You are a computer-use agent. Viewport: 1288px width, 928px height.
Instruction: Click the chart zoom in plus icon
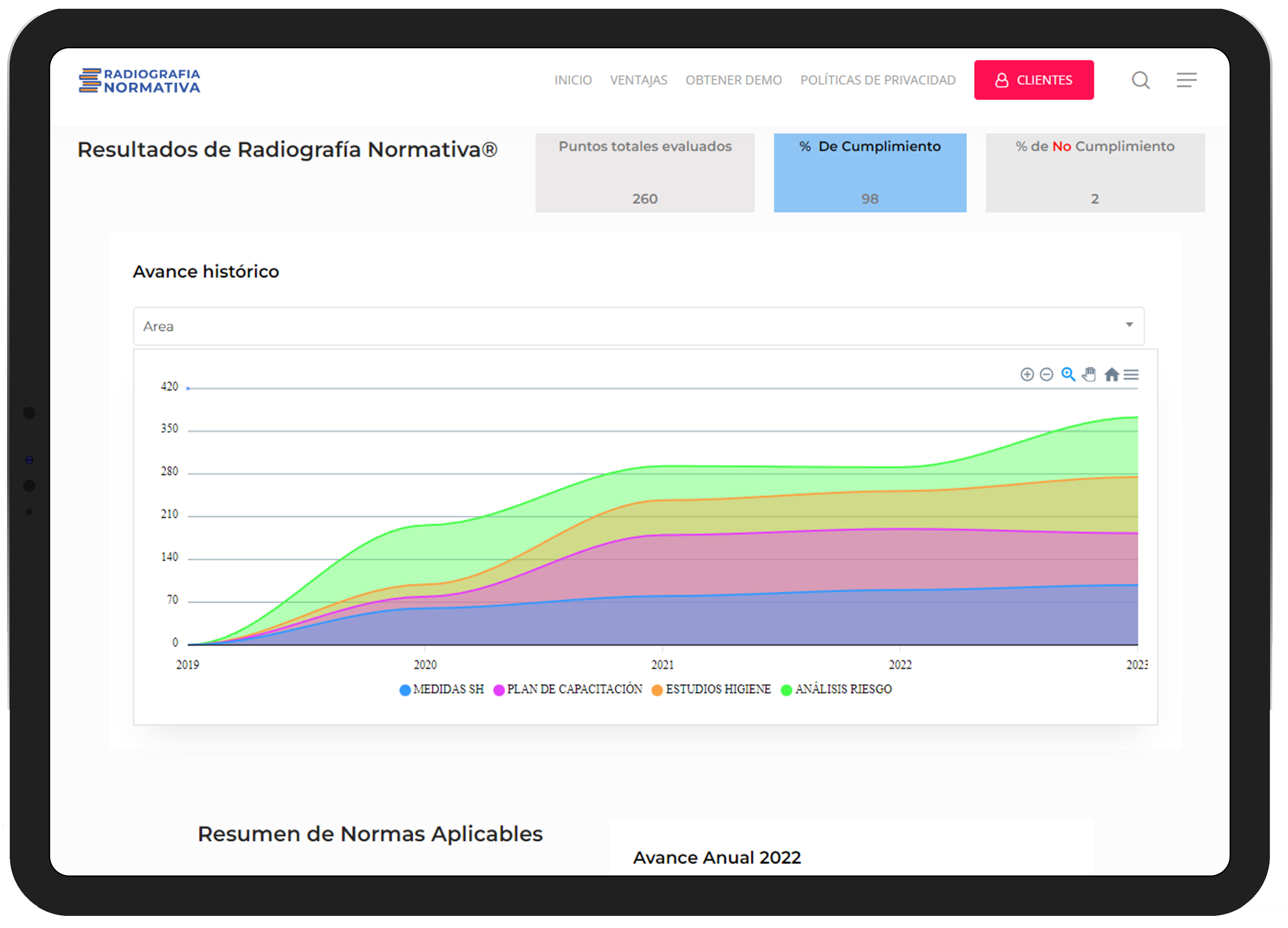(x=1027, y=375)
